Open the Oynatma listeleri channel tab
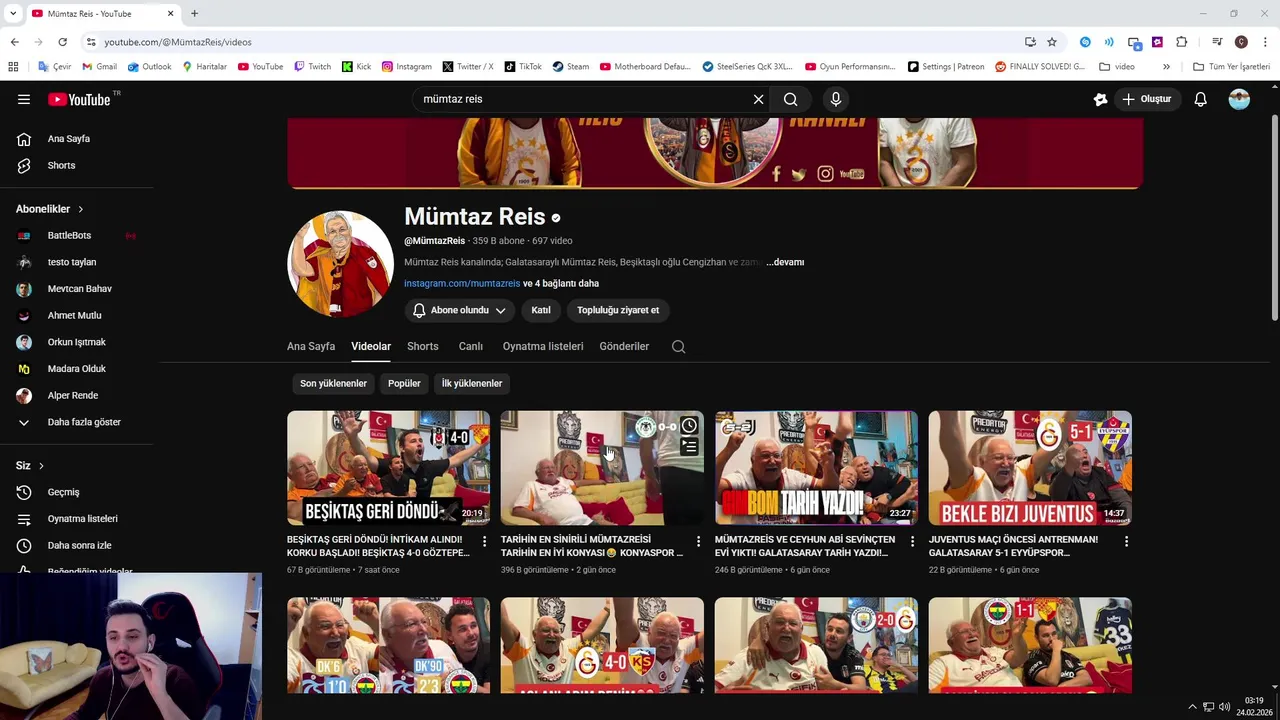Image resolution: width=1280 pixels, height=720 pixels. (543, 346)
